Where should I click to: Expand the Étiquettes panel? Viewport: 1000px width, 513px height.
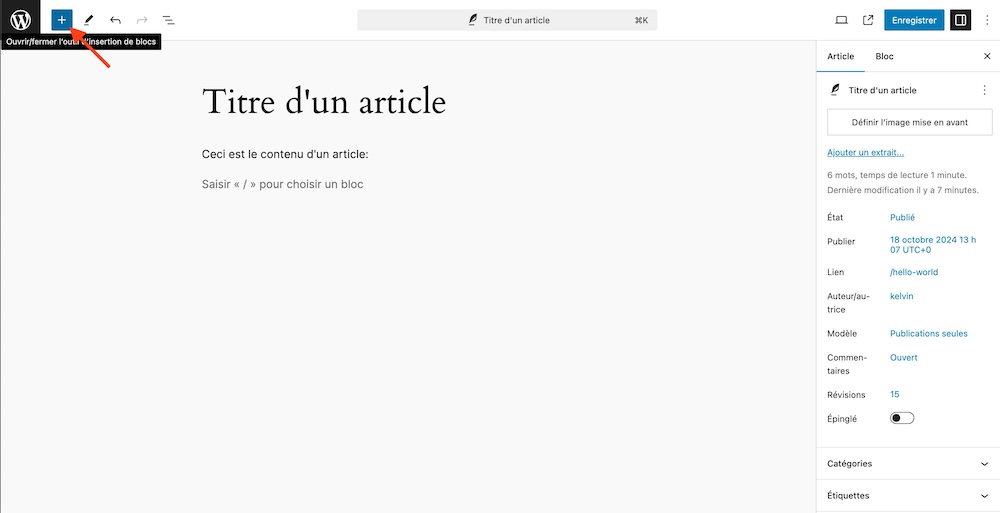tap(908, 496)
